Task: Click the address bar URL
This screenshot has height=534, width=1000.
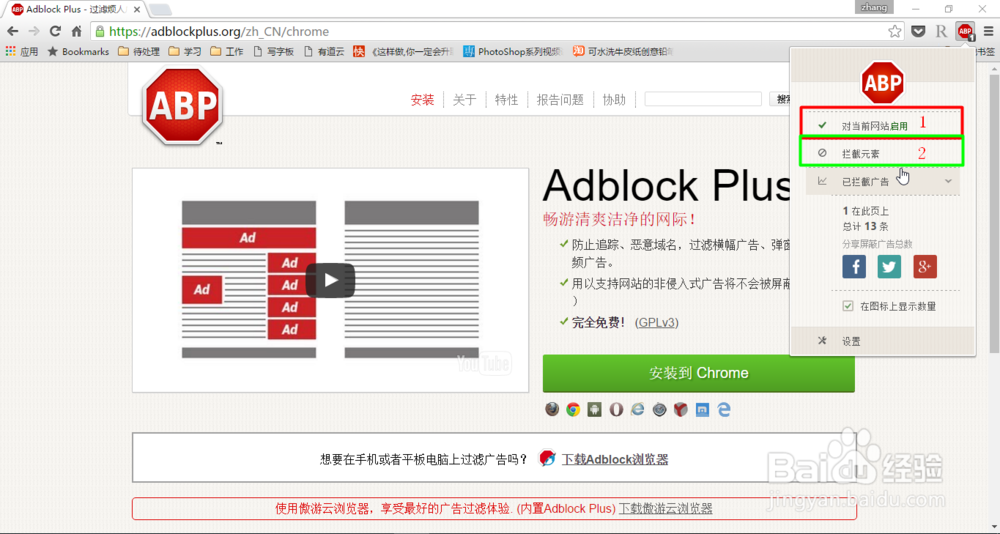Action: point(219,31)
